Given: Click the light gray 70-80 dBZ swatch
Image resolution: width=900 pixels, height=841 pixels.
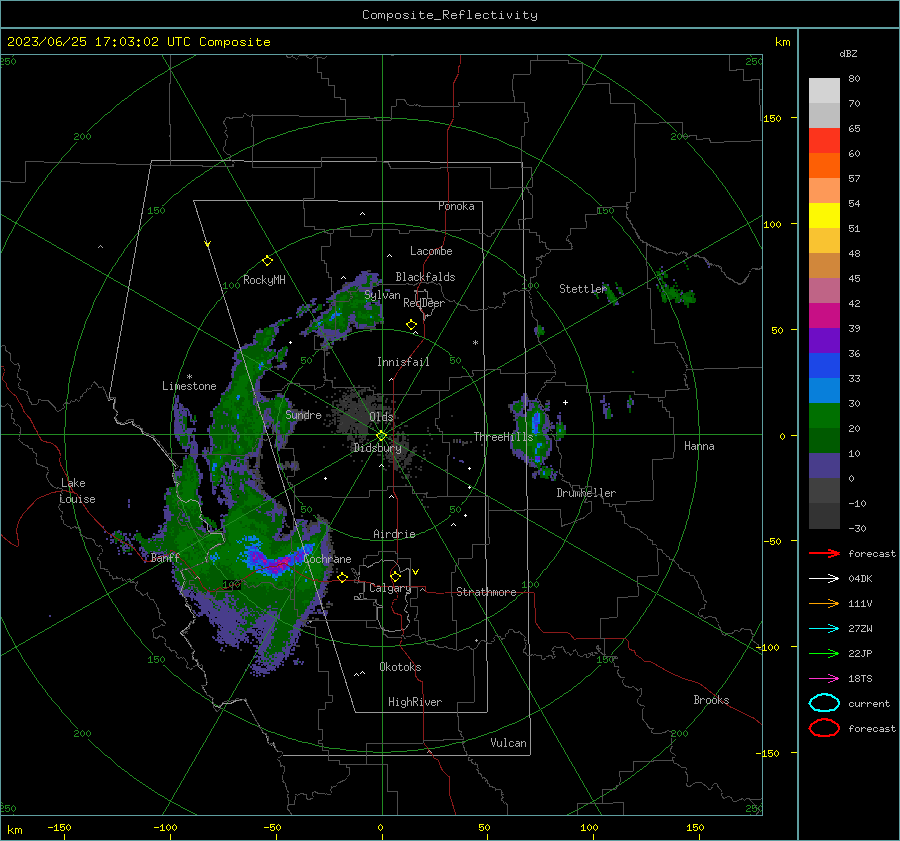Looking at the screenshot, I should (824, 90).
